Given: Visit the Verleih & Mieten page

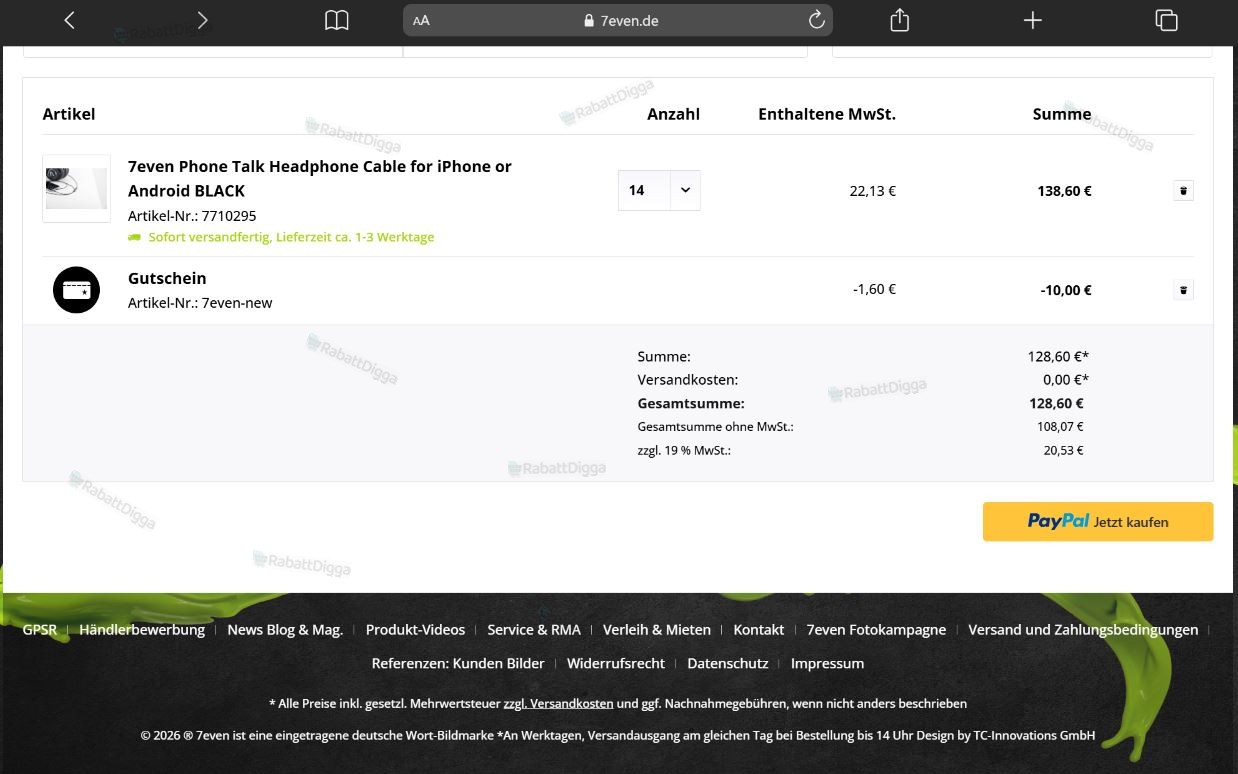Looking at the screenshot, I should pyautogui.click(x=657, y=630).
